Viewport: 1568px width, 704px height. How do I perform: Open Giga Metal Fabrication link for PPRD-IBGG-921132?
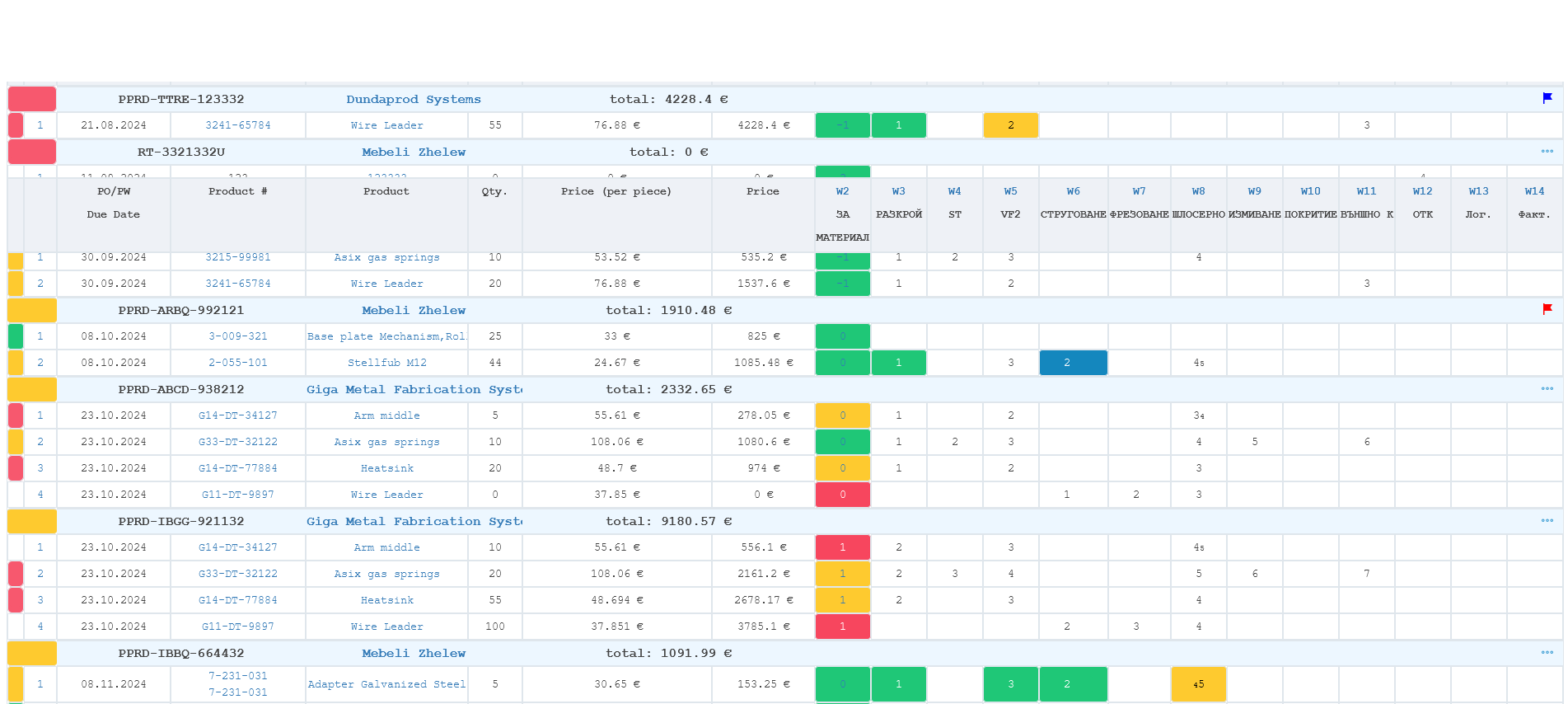tap(414, 521)
